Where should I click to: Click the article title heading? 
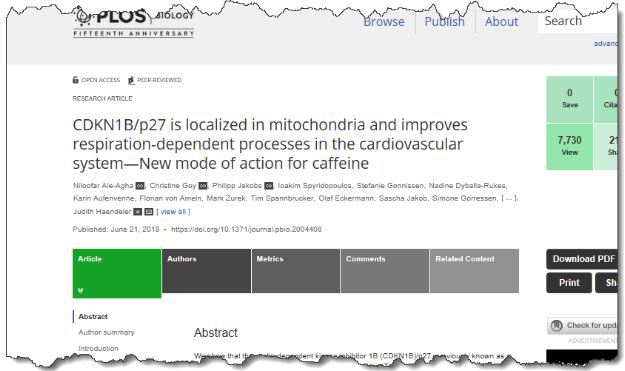coord(270,144)
